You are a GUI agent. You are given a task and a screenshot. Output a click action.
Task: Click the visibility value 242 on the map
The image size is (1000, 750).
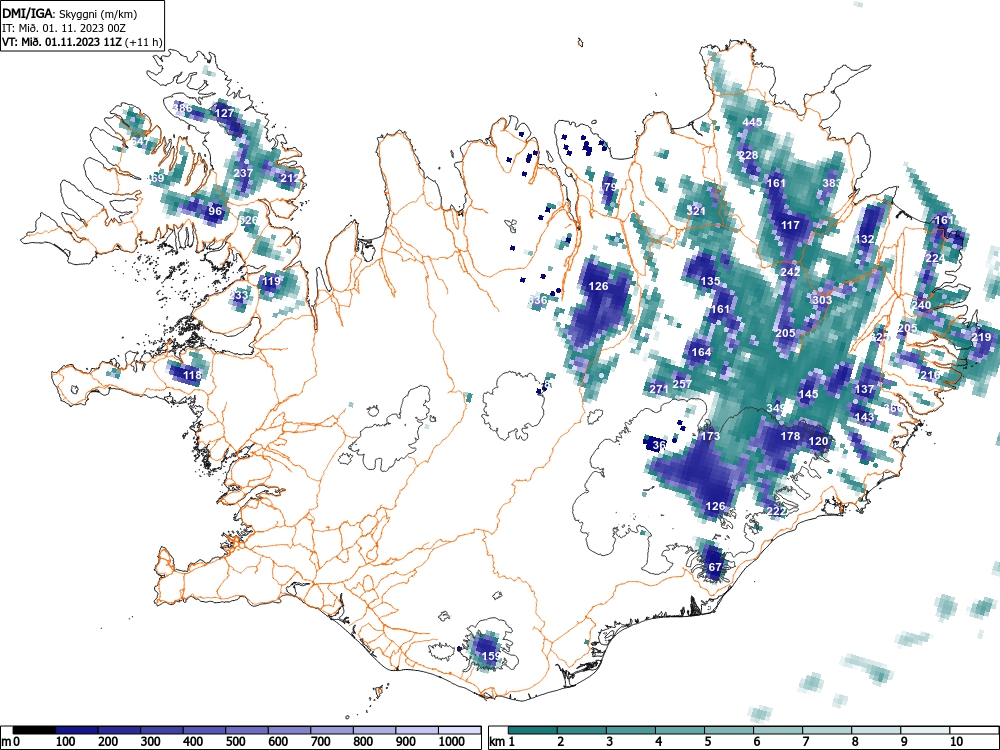pyautogui.click(x=790, y=272)
